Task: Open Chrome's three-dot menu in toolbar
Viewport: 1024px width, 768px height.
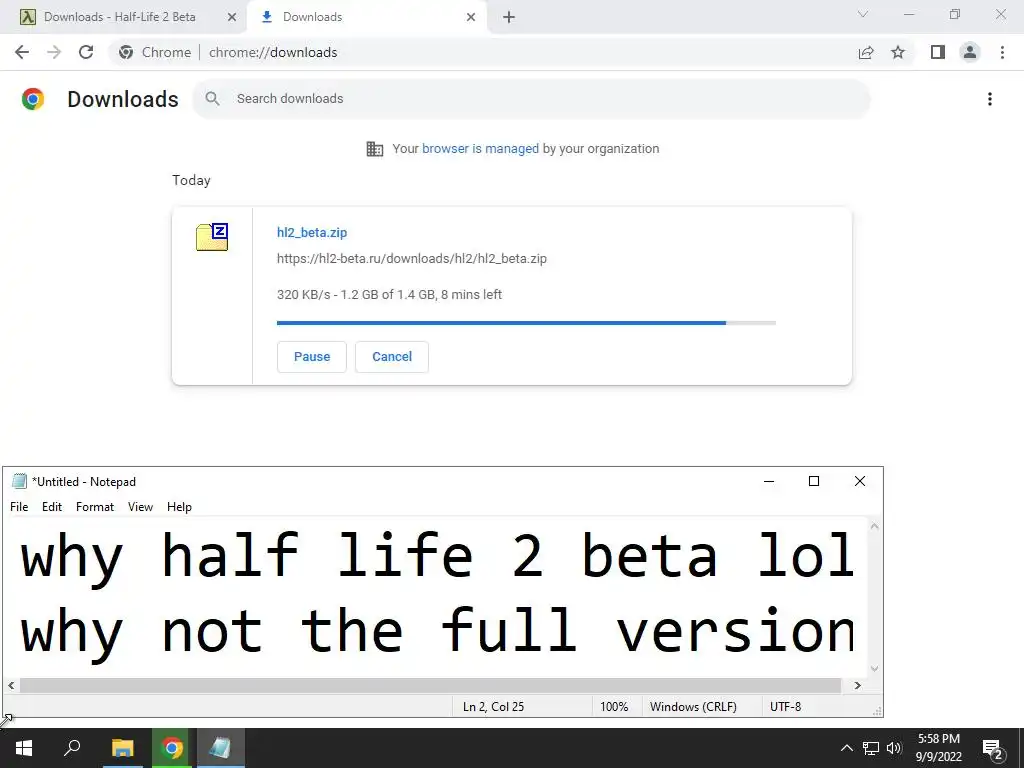Action: pyautogui.click(x=1002, y=52)
